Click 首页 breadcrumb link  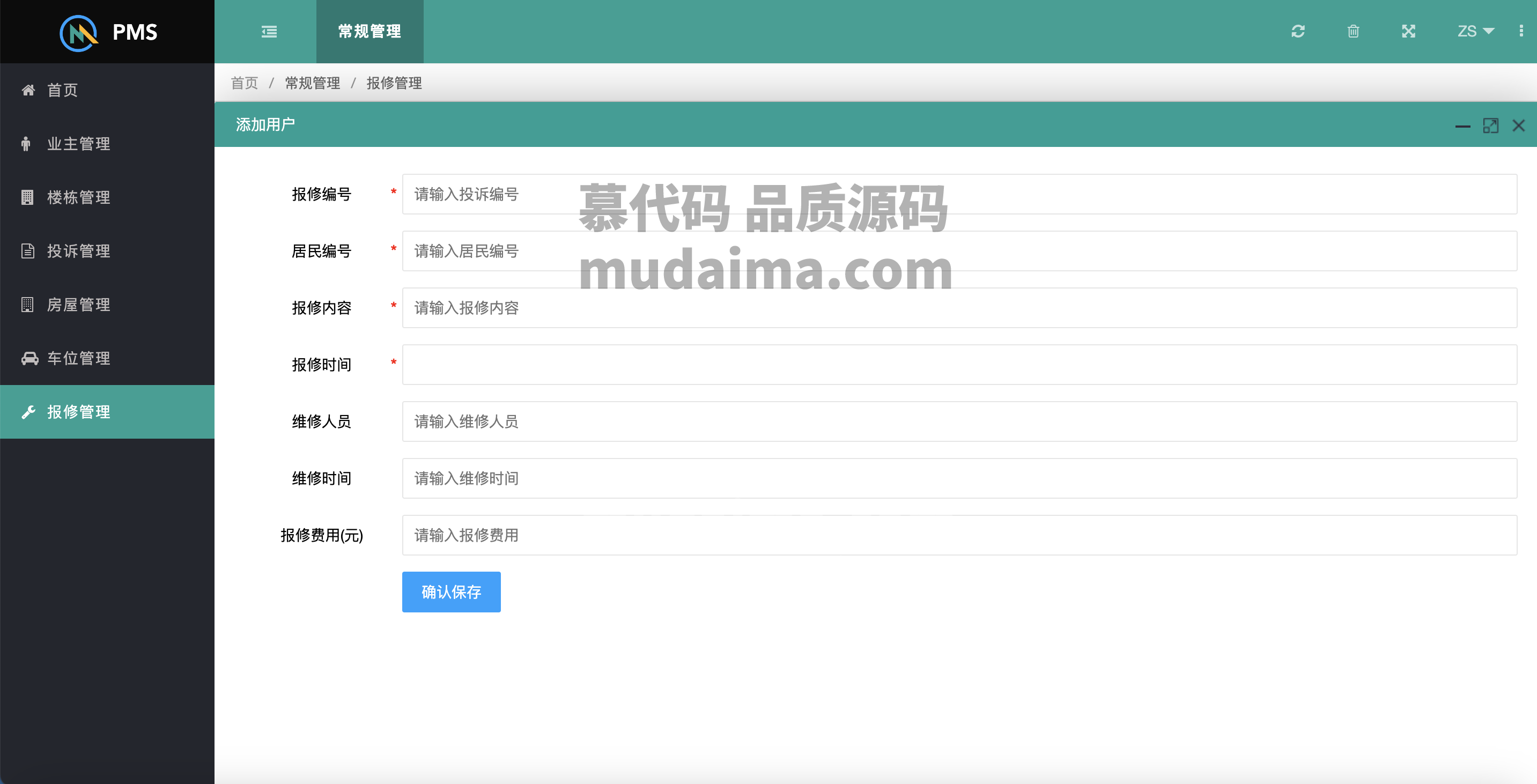(245, 83)
